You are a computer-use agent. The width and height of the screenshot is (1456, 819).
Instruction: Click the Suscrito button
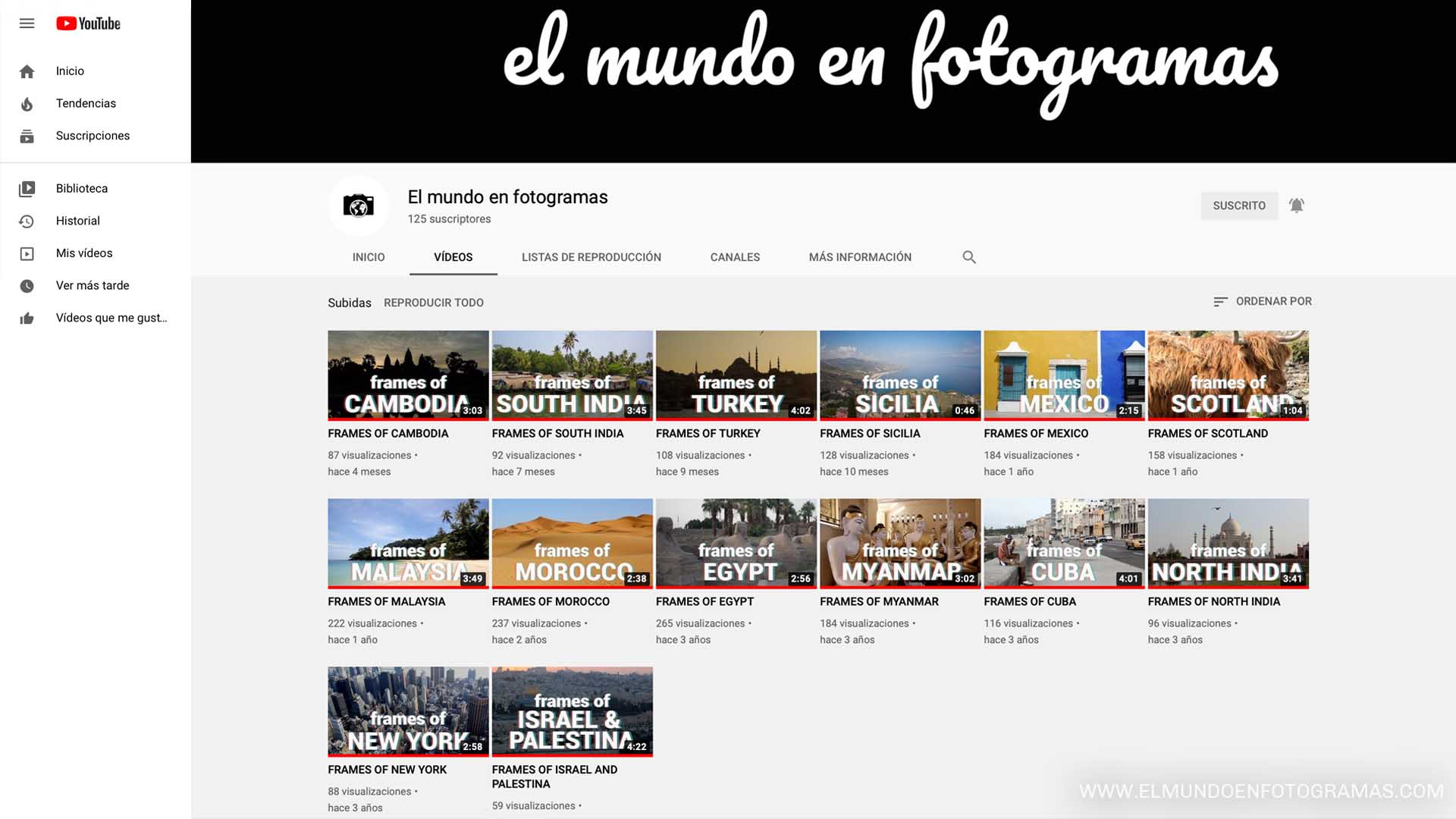pos(1239,206)
